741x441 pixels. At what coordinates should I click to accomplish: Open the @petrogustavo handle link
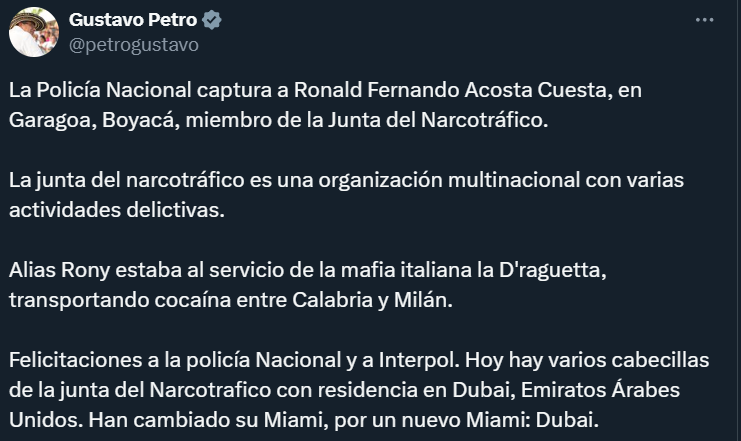tap(133, 44)
